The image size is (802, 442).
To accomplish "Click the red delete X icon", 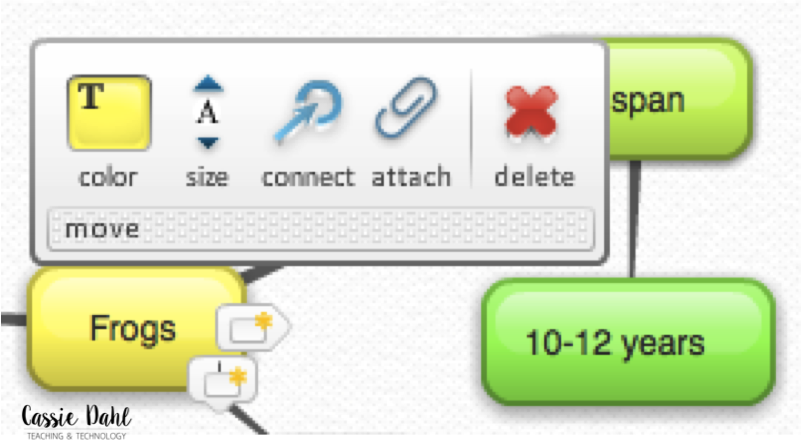I will coord(531,113).
